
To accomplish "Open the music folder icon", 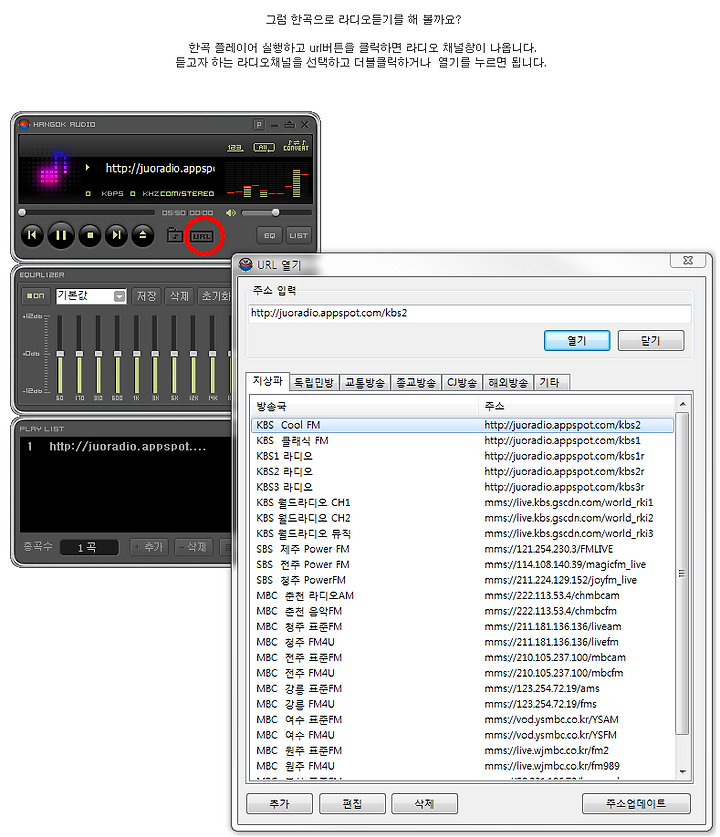I will (x=175, y=235).
